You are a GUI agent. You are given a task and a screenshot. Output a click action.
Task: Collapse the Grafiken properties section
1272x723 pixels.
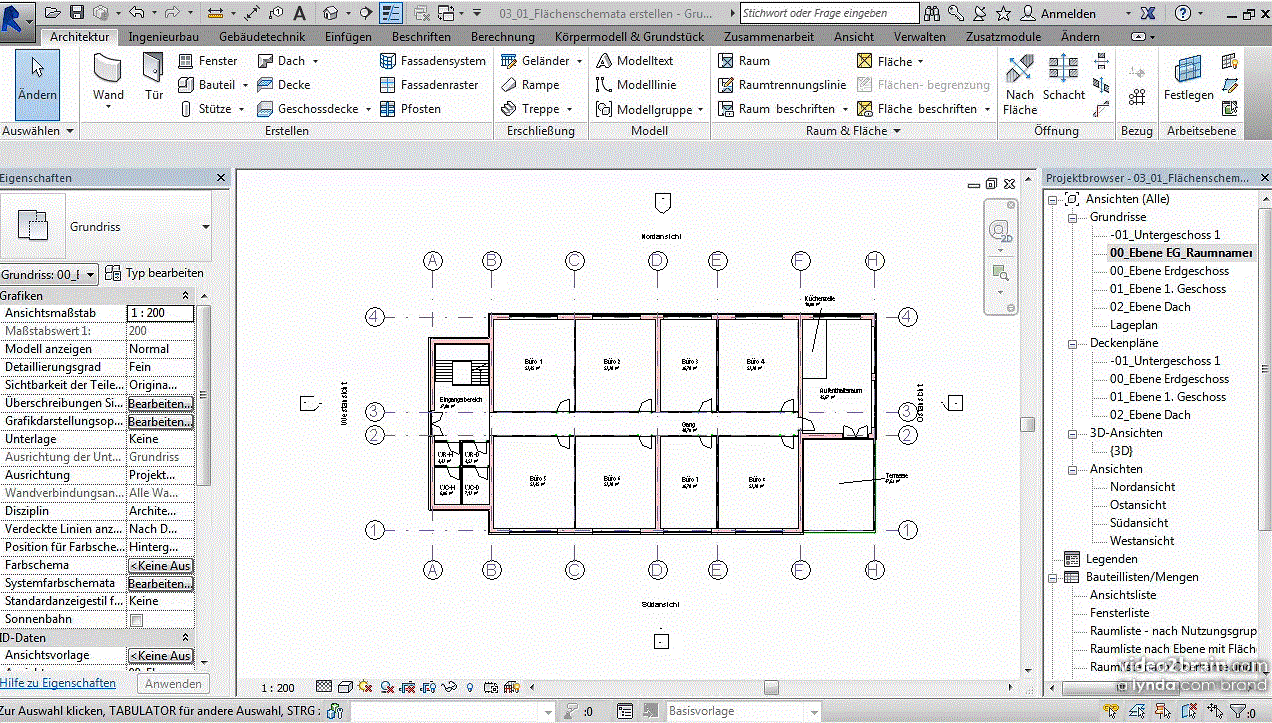(x=185, y=296)
